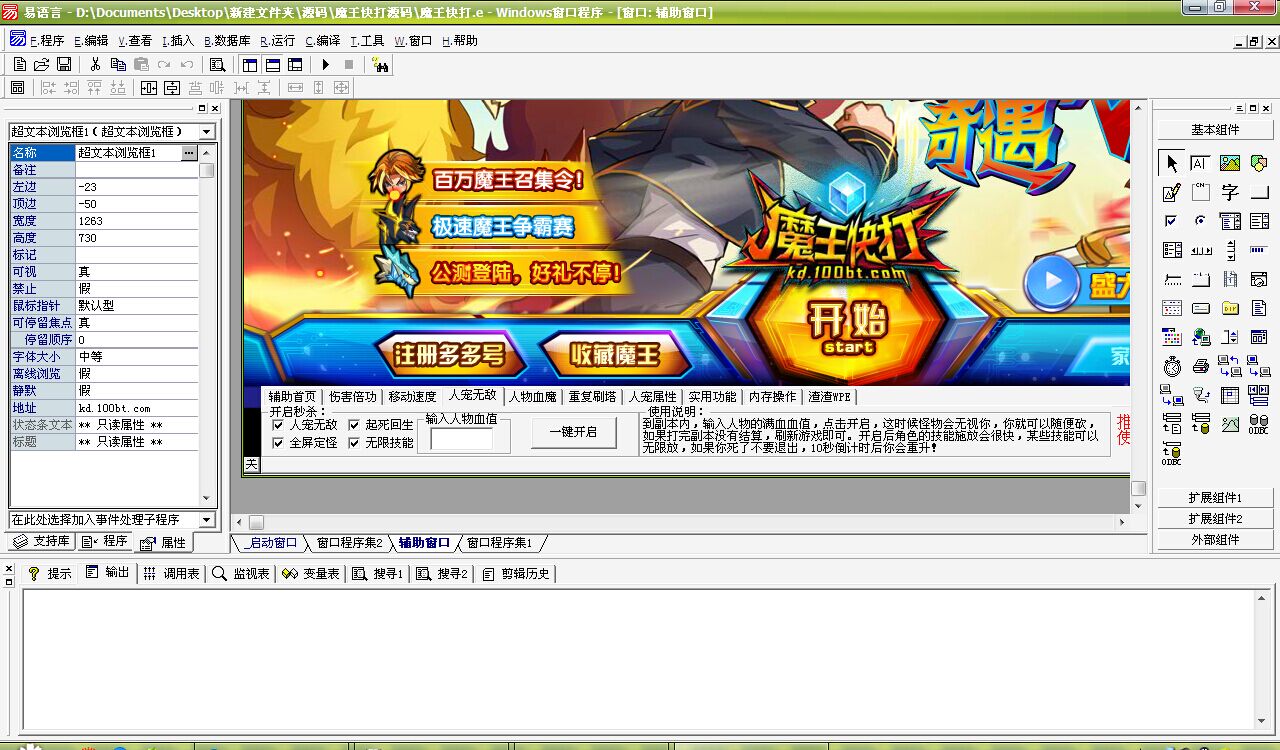The width and height of the screenshot is (1280, 750).
Task: Open the component selector dropdown 超文本浏览框1
Action: (206, 132)
